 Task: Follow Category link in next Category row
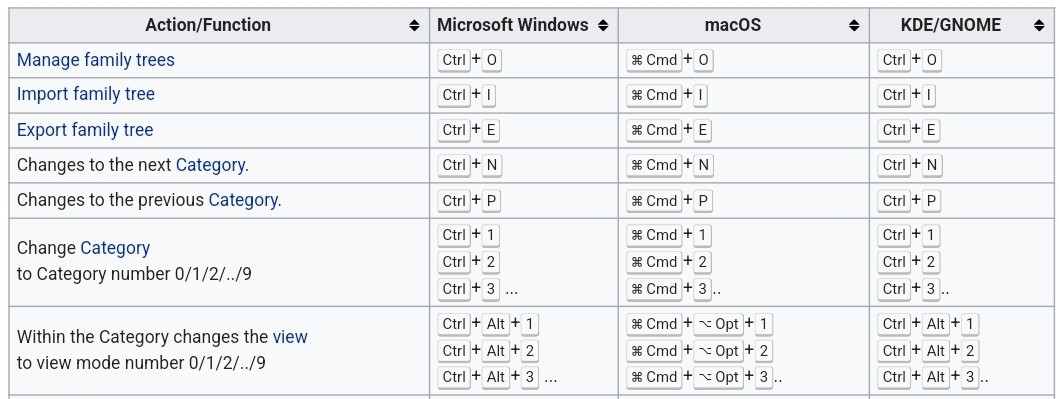point(210,165)
